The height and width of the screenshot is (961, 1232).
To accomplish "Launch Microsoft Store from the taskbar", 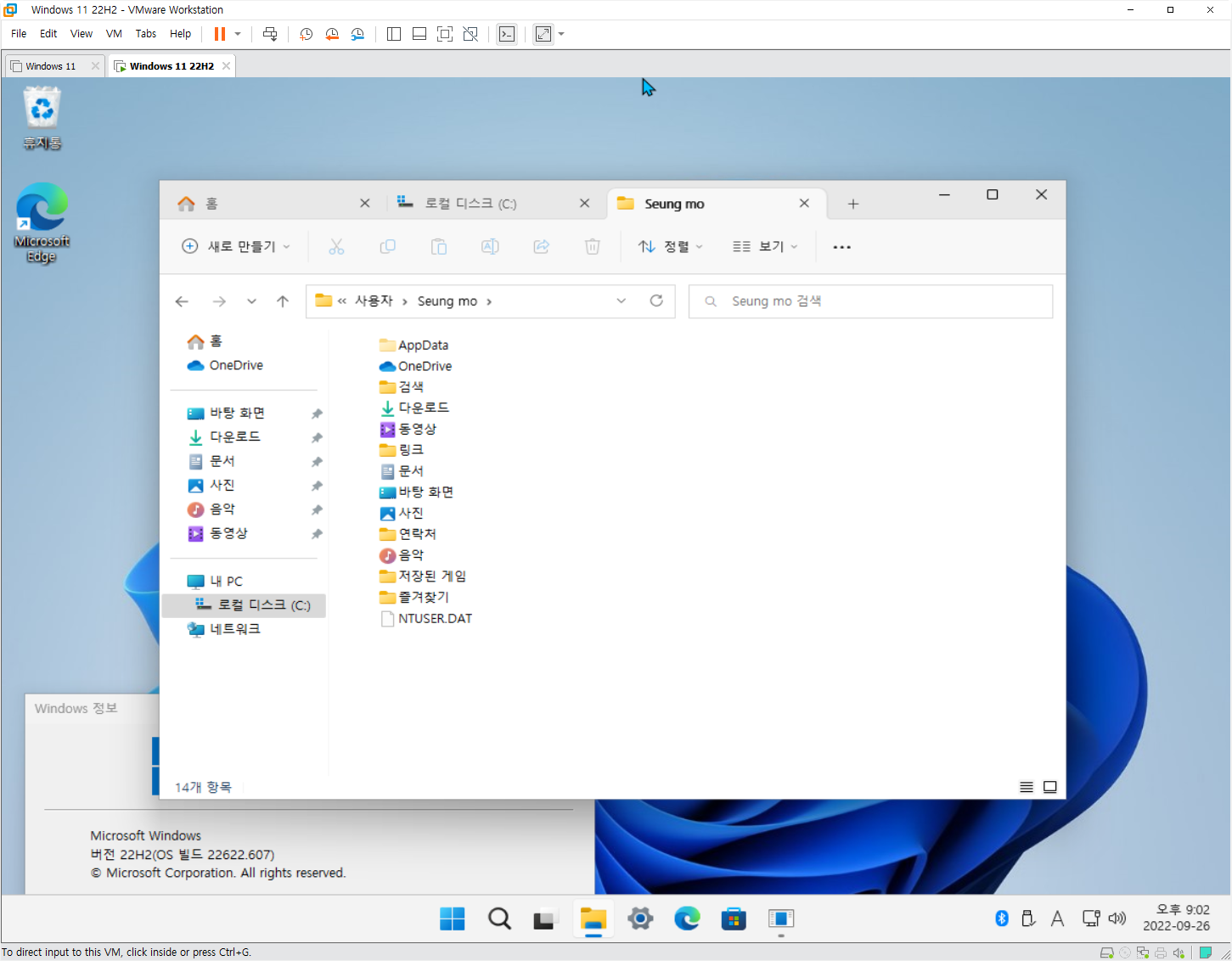I will [x=734, y=919].
